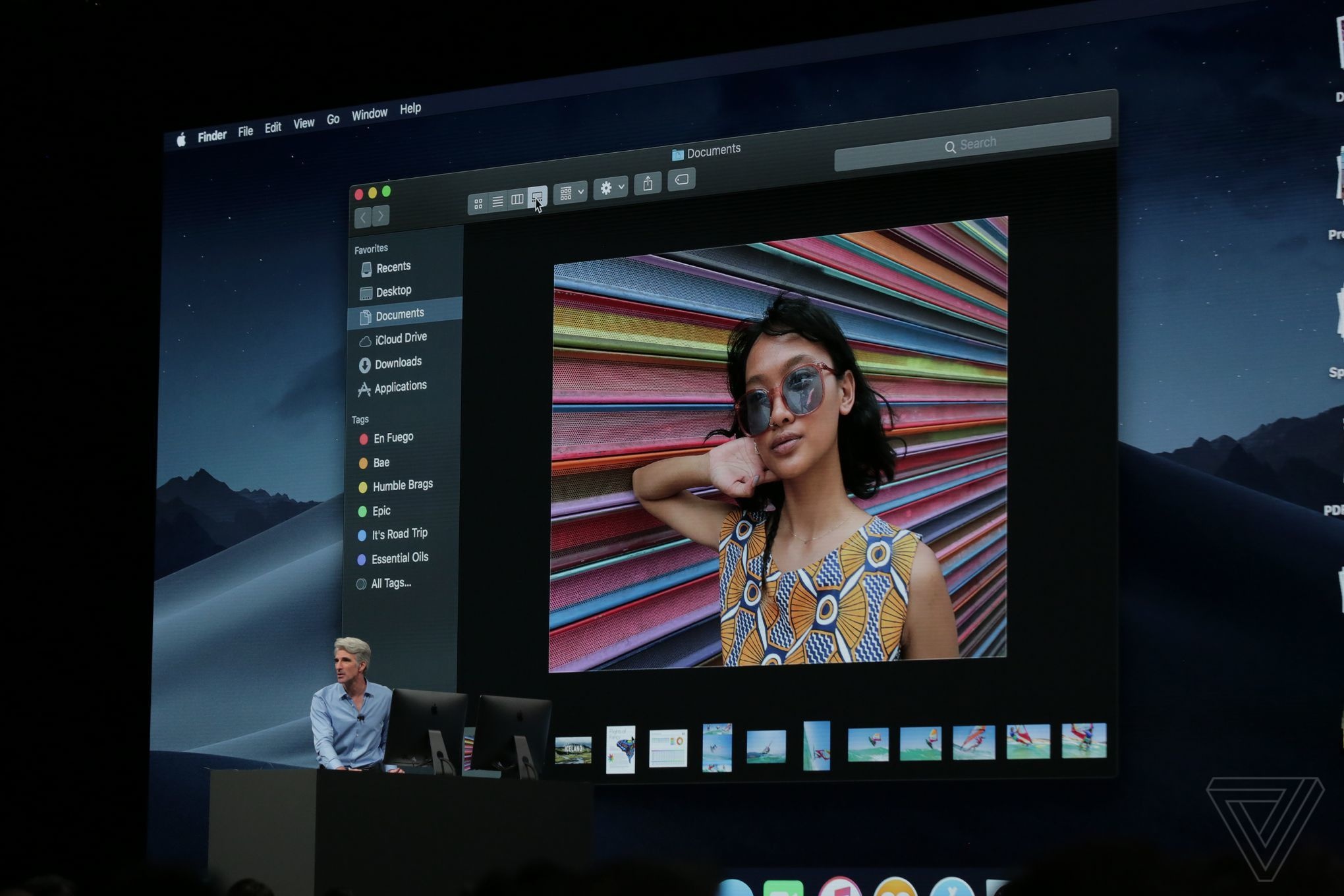Click the back navigation button
The image size is (1344, 896).
click(x=363, y=216)
